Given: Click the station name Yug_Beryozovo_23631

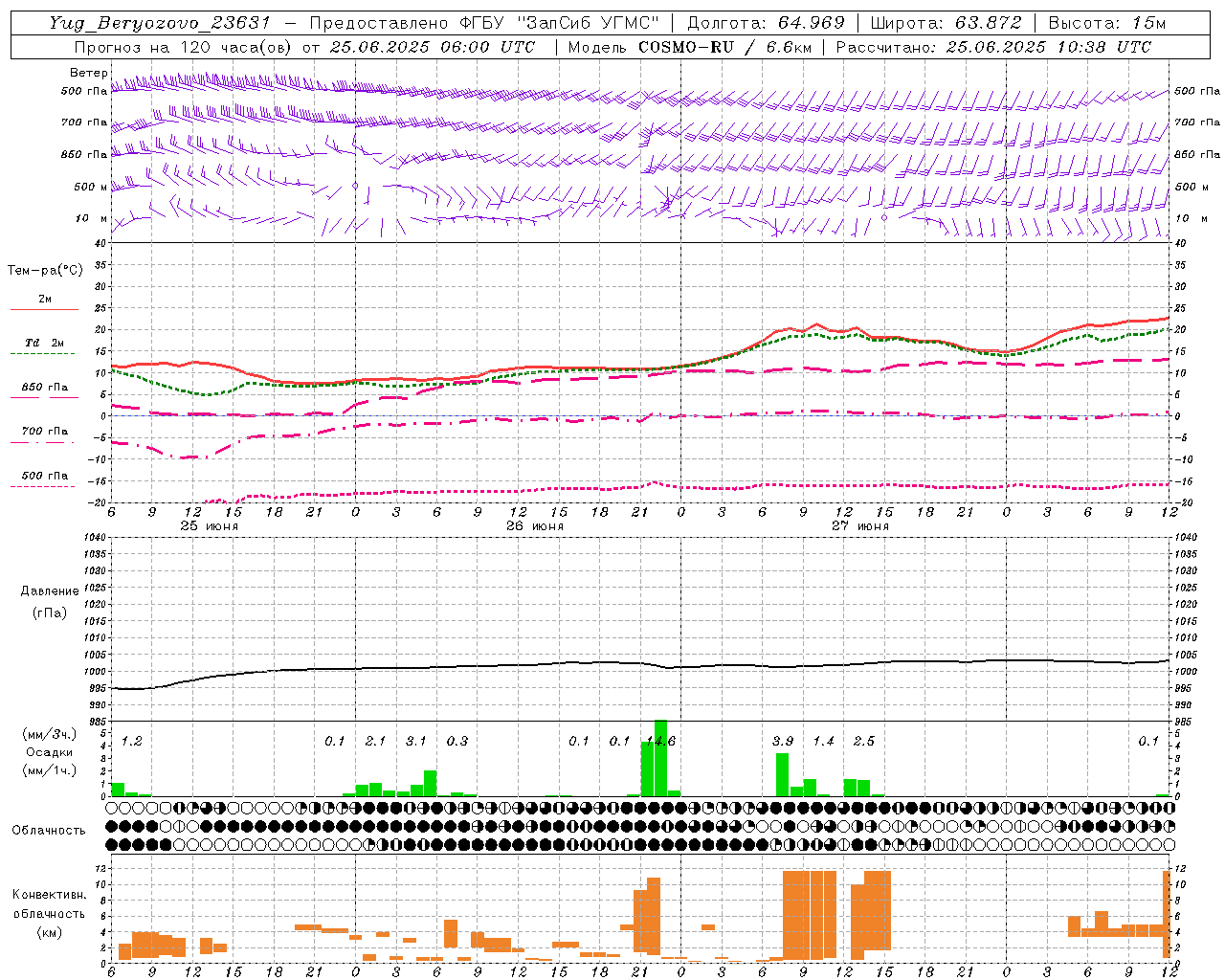Looking at the screenshot, I should (160, 23).
